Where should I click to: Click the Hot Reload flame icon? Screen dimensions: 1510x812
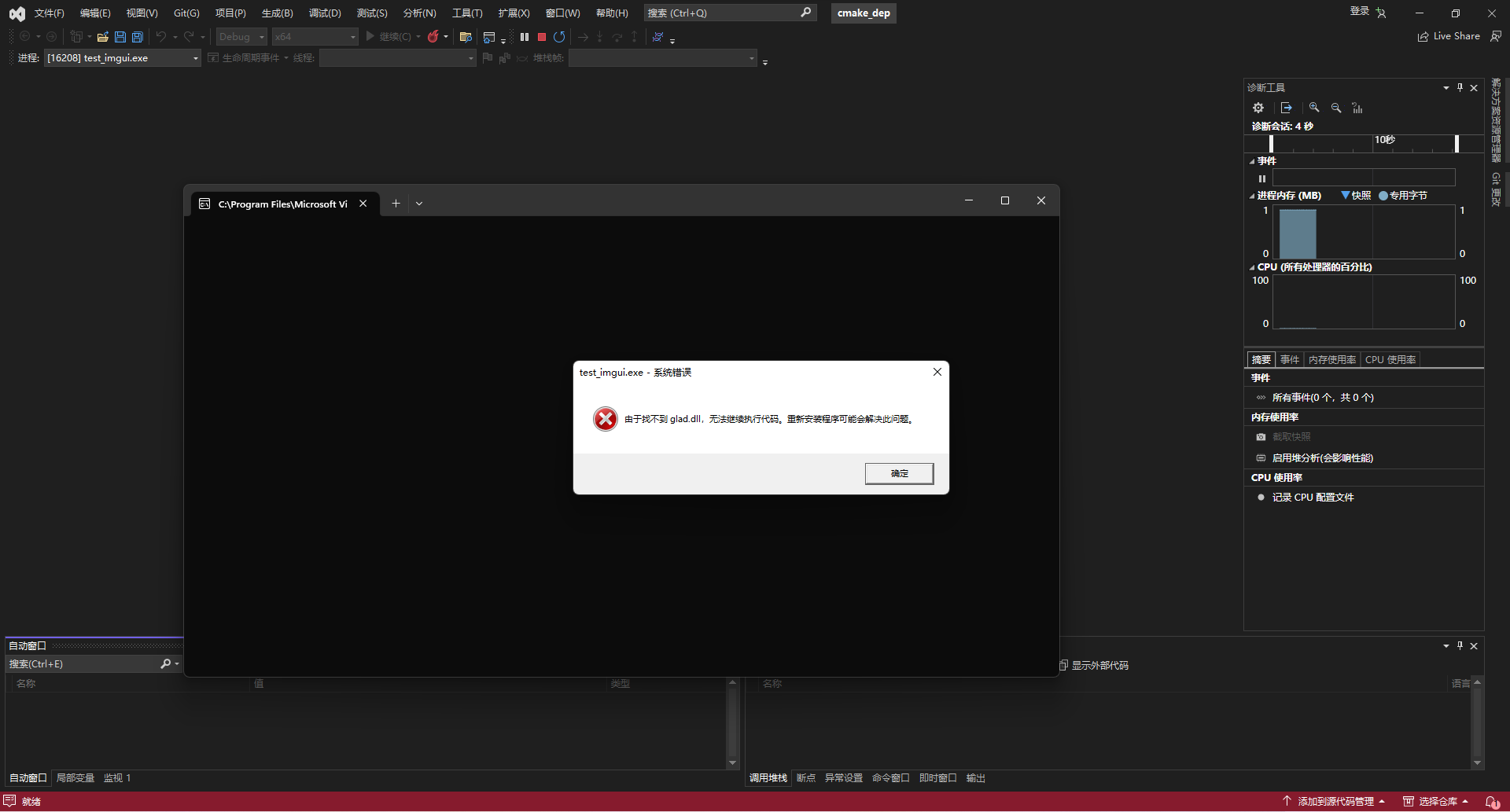[433, 37]
